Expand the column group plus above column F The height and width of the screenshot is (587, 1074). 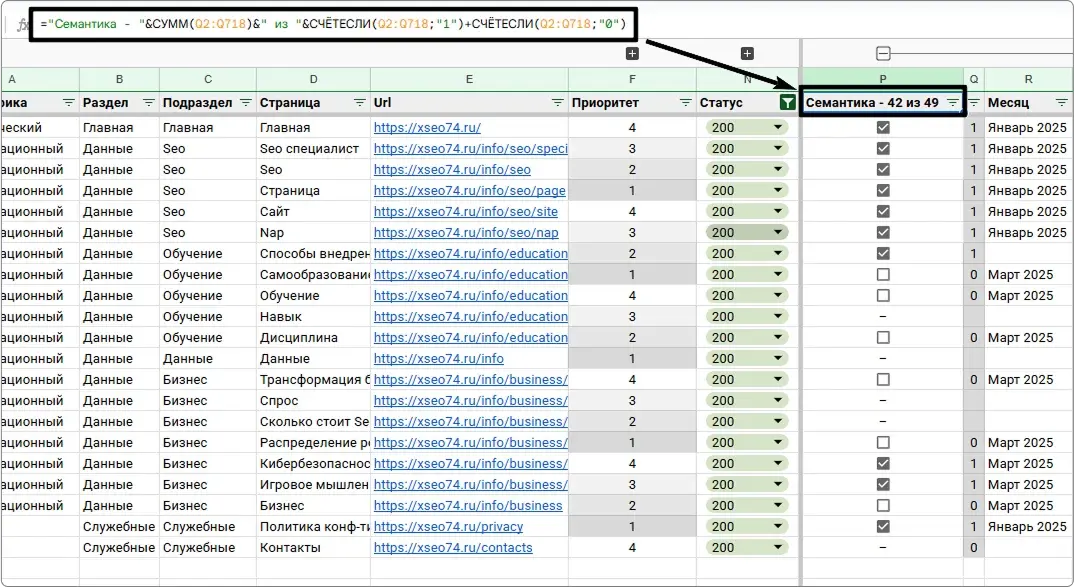pos(632,53)
